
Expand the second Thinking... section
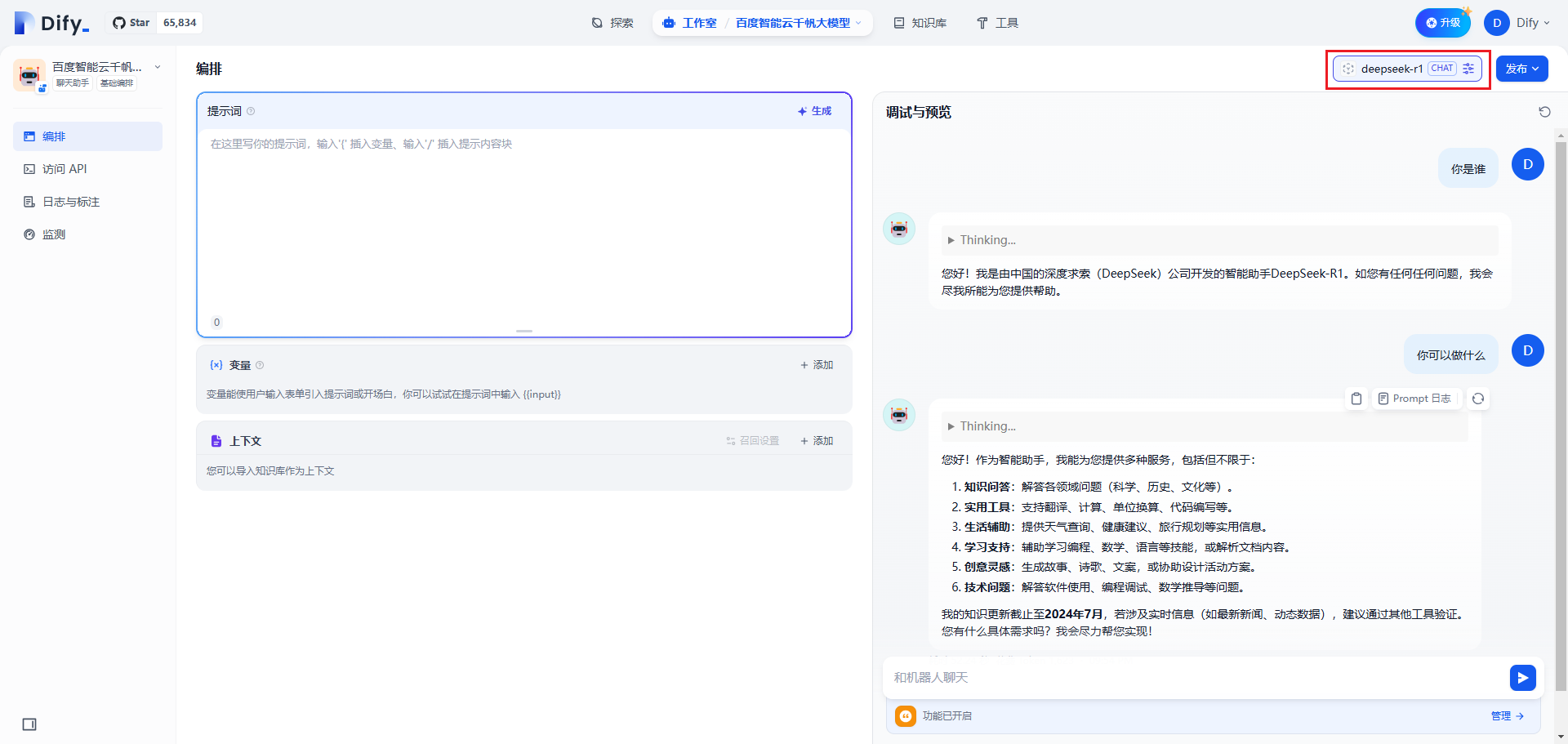coord(1205,426)
